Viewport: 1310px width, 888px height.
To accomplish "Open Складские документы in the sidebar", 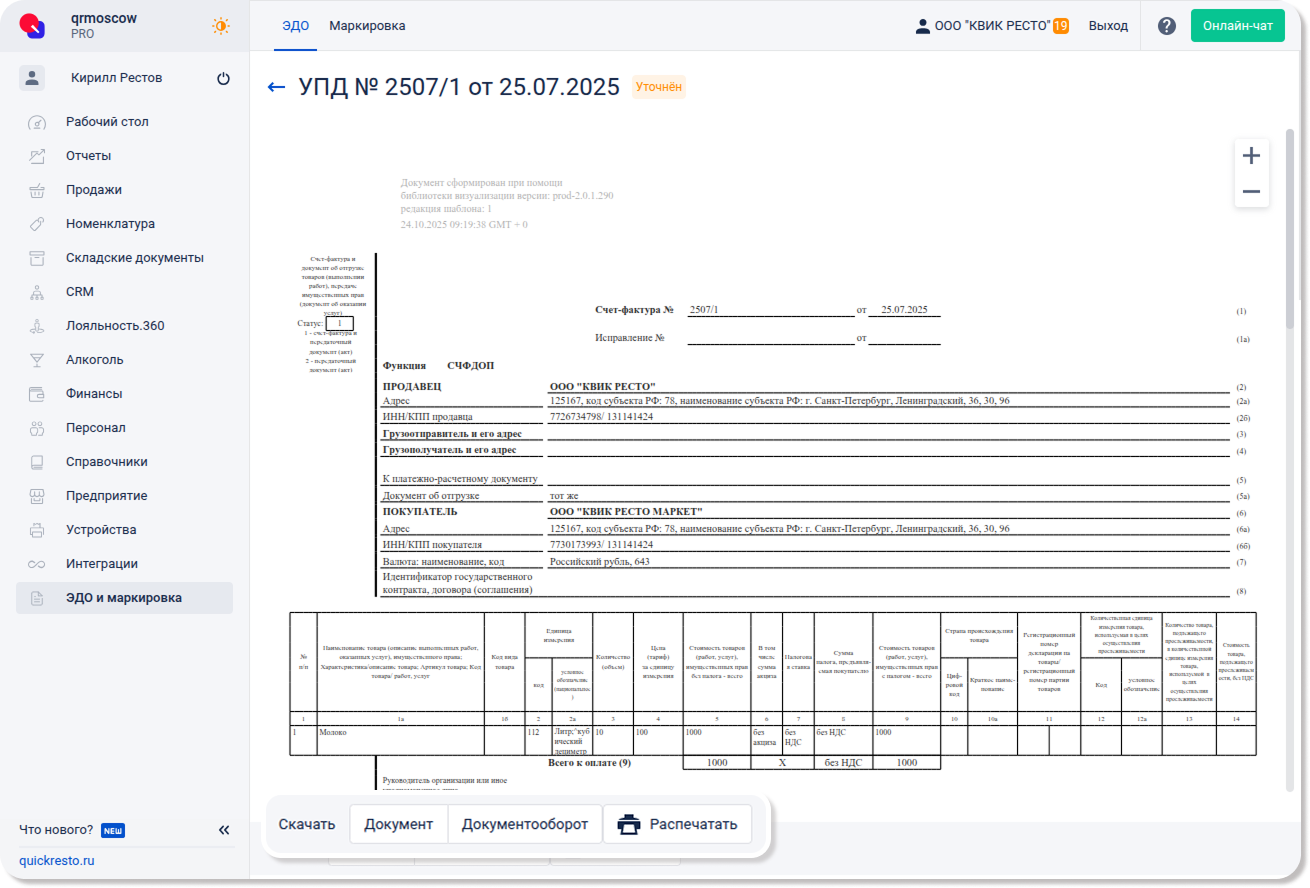I will point(134,258).
